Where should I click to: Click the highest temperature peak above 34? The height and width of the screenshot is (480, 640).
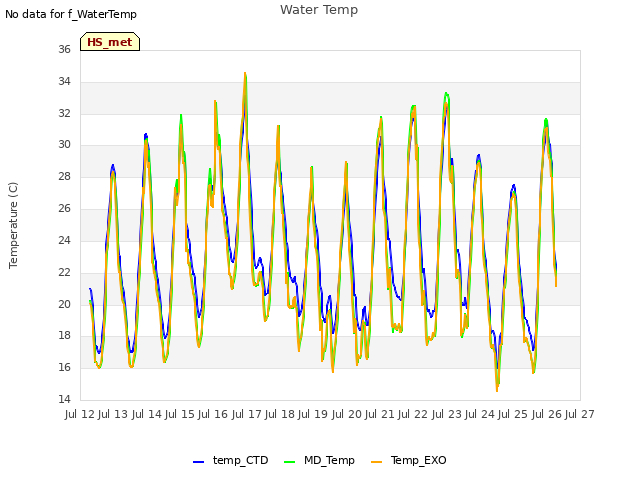(x=245, y=73)
